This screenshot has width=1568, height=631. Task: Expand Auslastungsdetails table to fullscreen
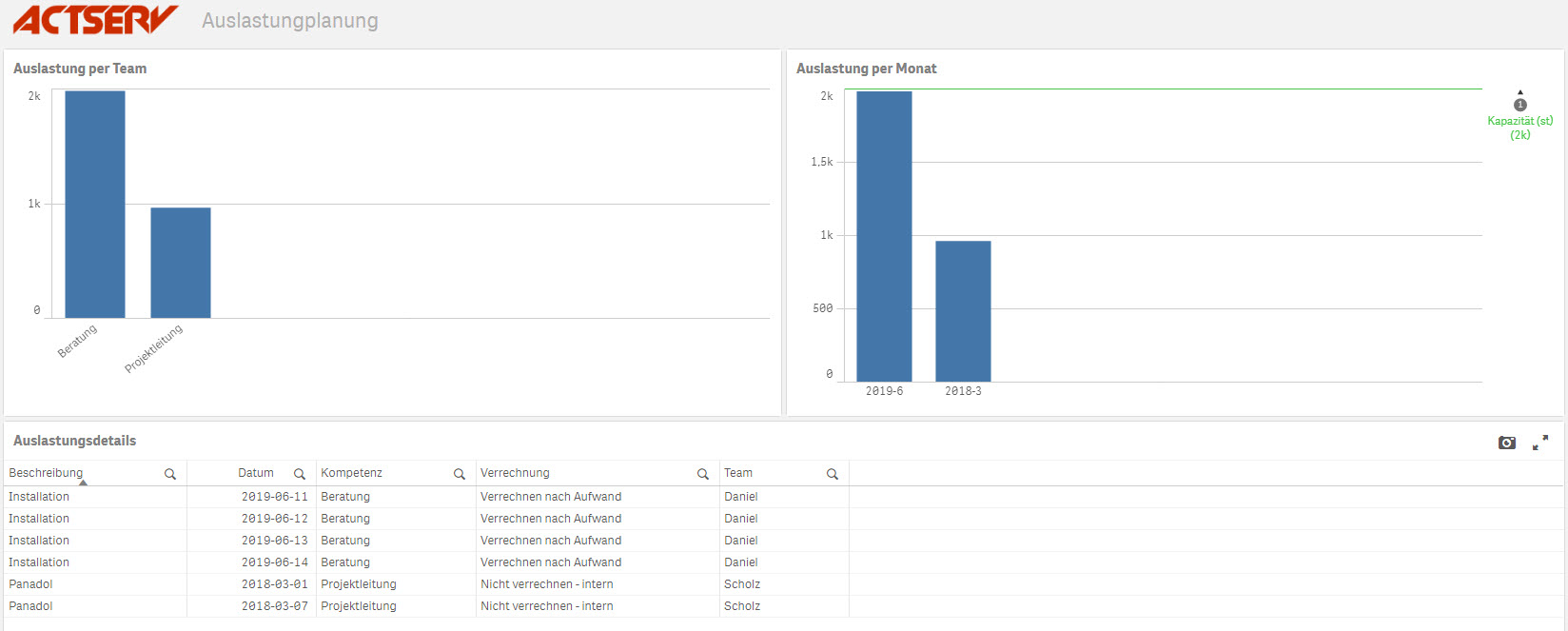(1540, 443)
